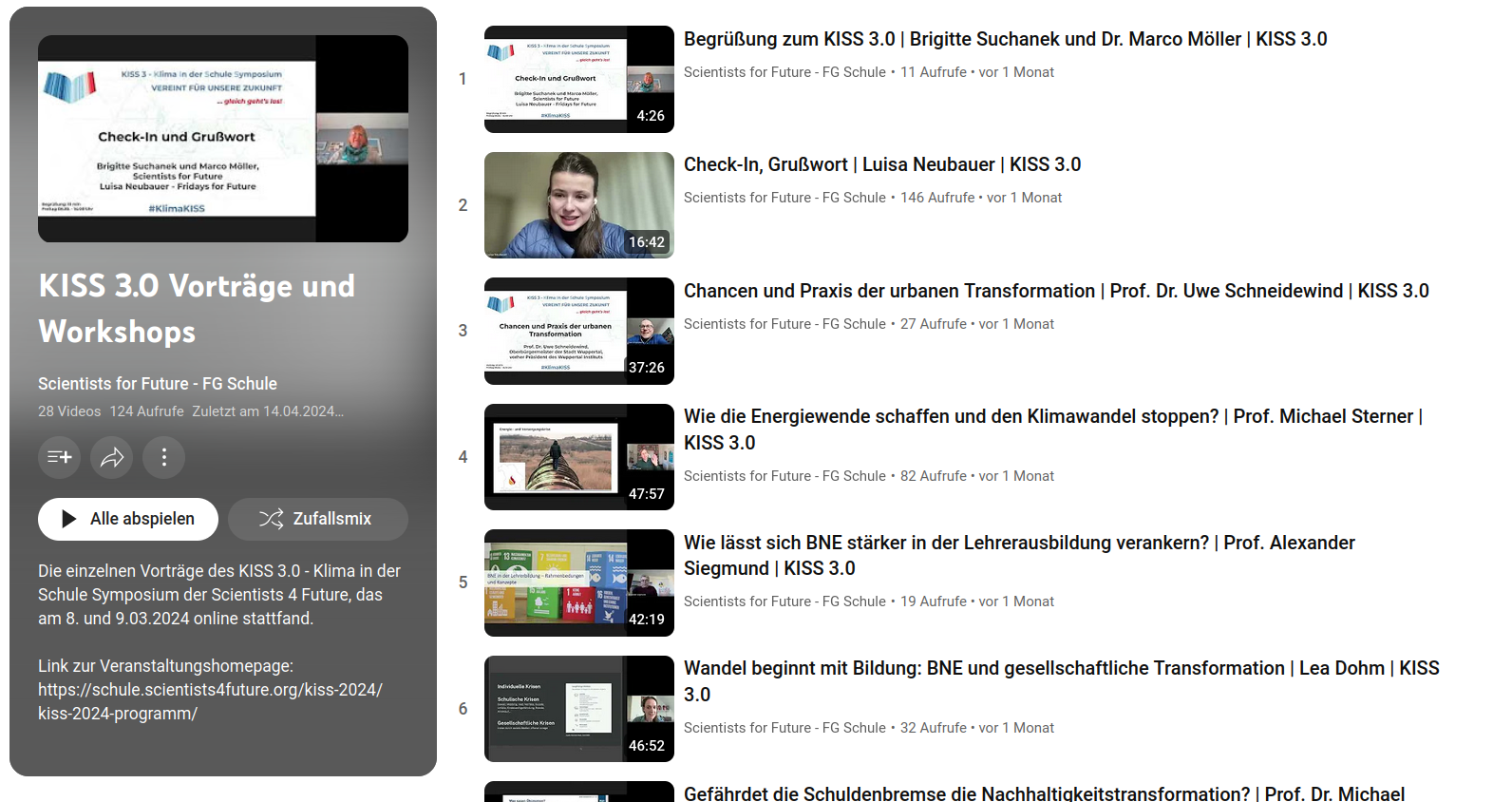The image size is (1512, 802).
Task: Click the playlist description mentioning 9.03.2024
Action: [219, 595]
